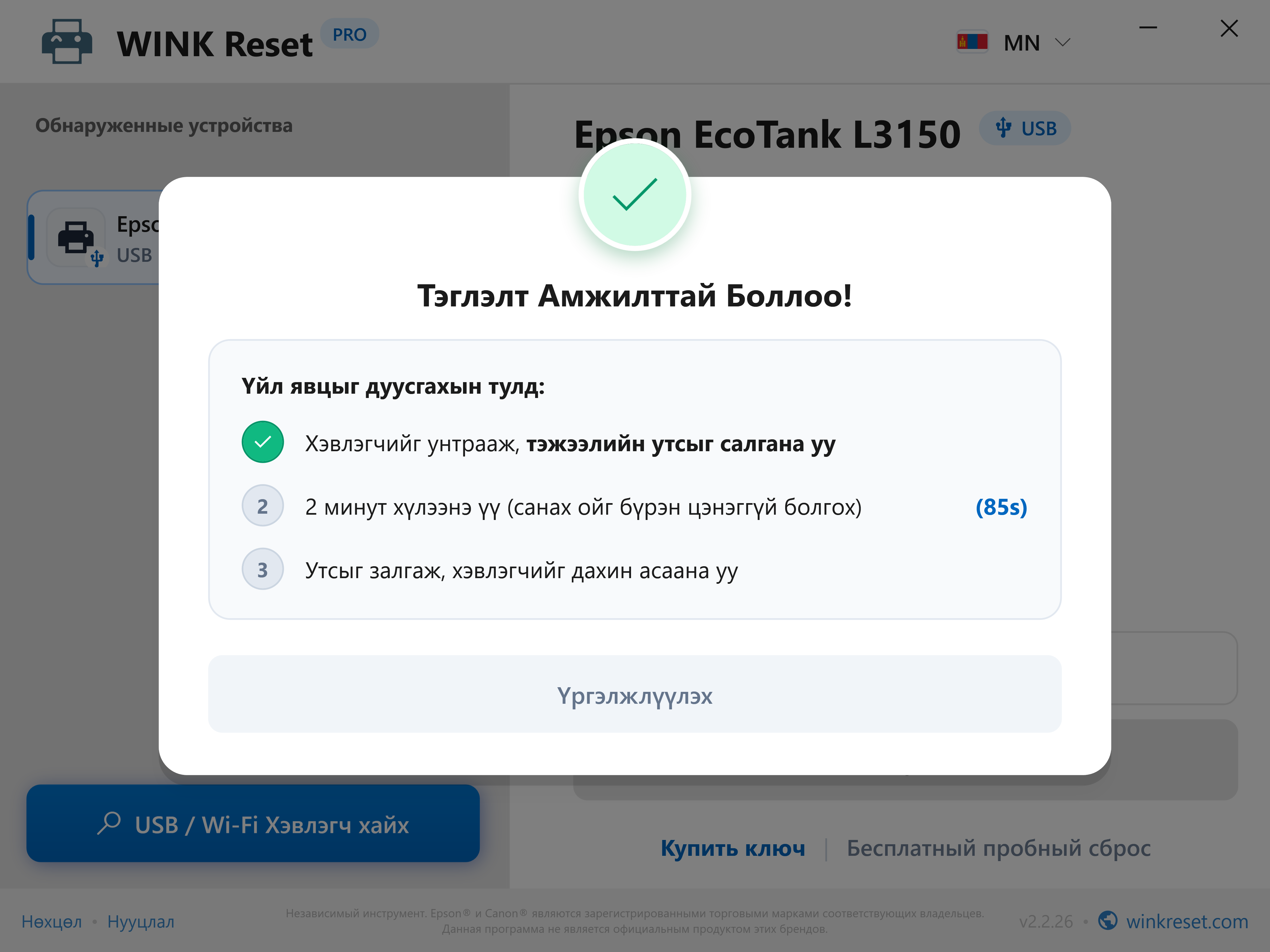Click USB / Wi-Fi Хэвлэгч хайх button
This screenshot has width=1270, height=952.
coord(253,823)
